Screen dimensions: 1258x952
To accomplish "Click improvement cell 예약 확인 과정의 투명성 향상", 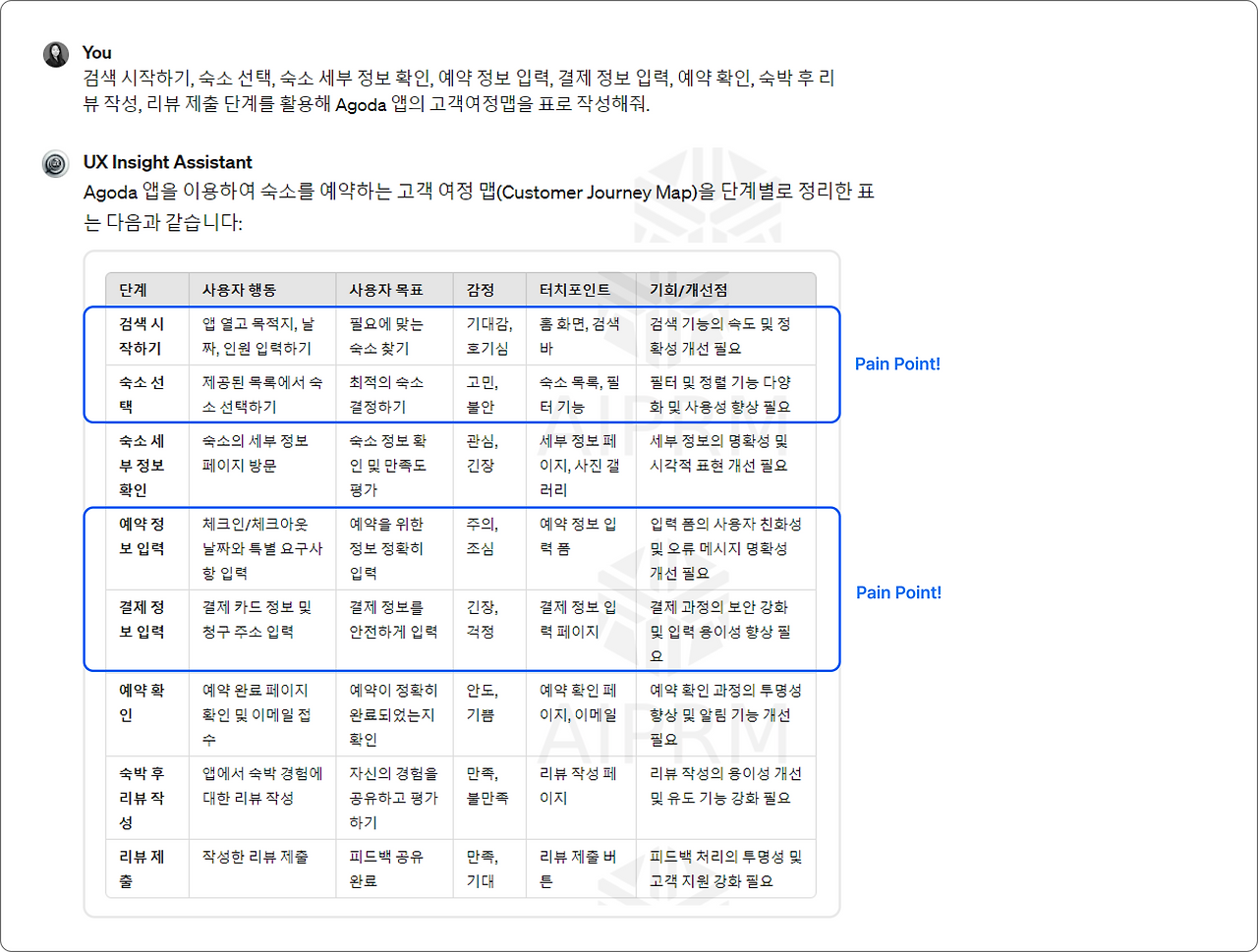I will coord(726,714).
